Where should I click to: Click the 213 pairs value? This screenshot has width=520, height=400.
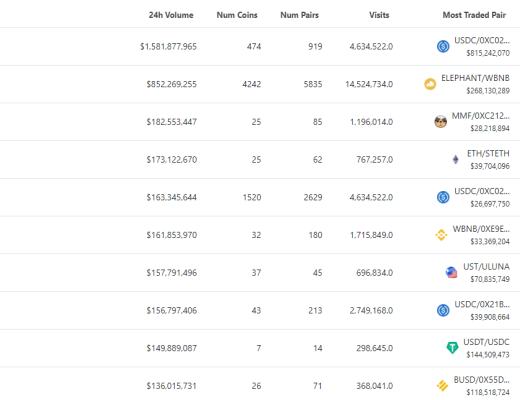[x=315, y=310]
